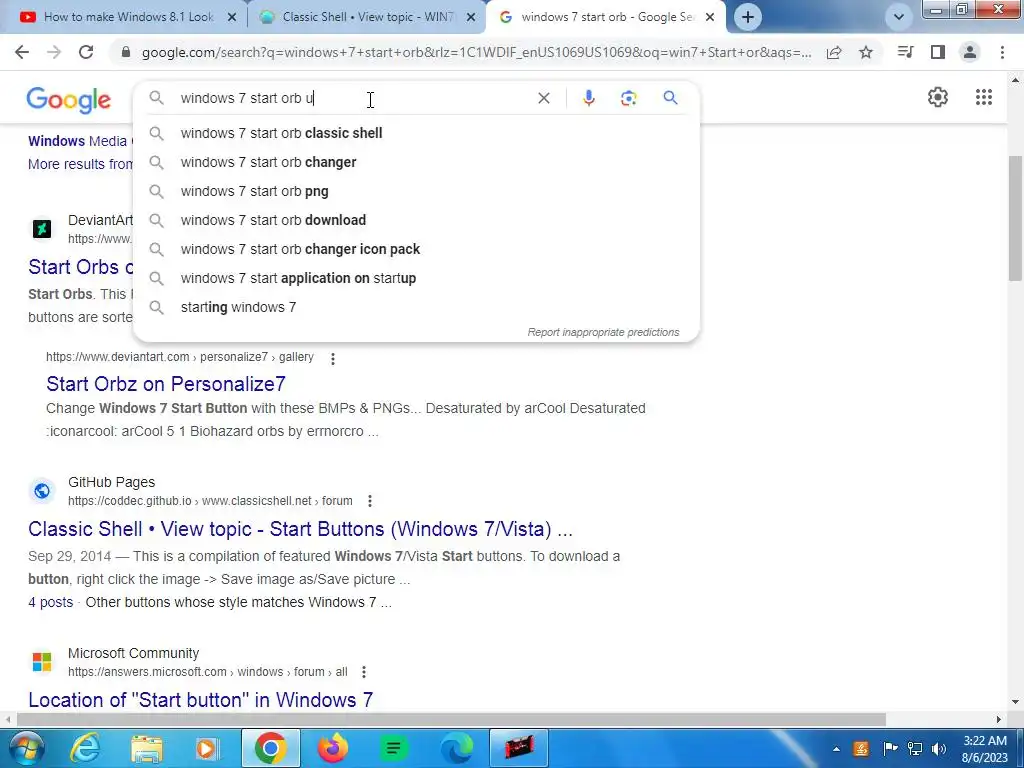The image size is (1024, 768).
Task: Choose suggestion 'windows 7 start orb changer'
Action: click(x=416, y=162)
